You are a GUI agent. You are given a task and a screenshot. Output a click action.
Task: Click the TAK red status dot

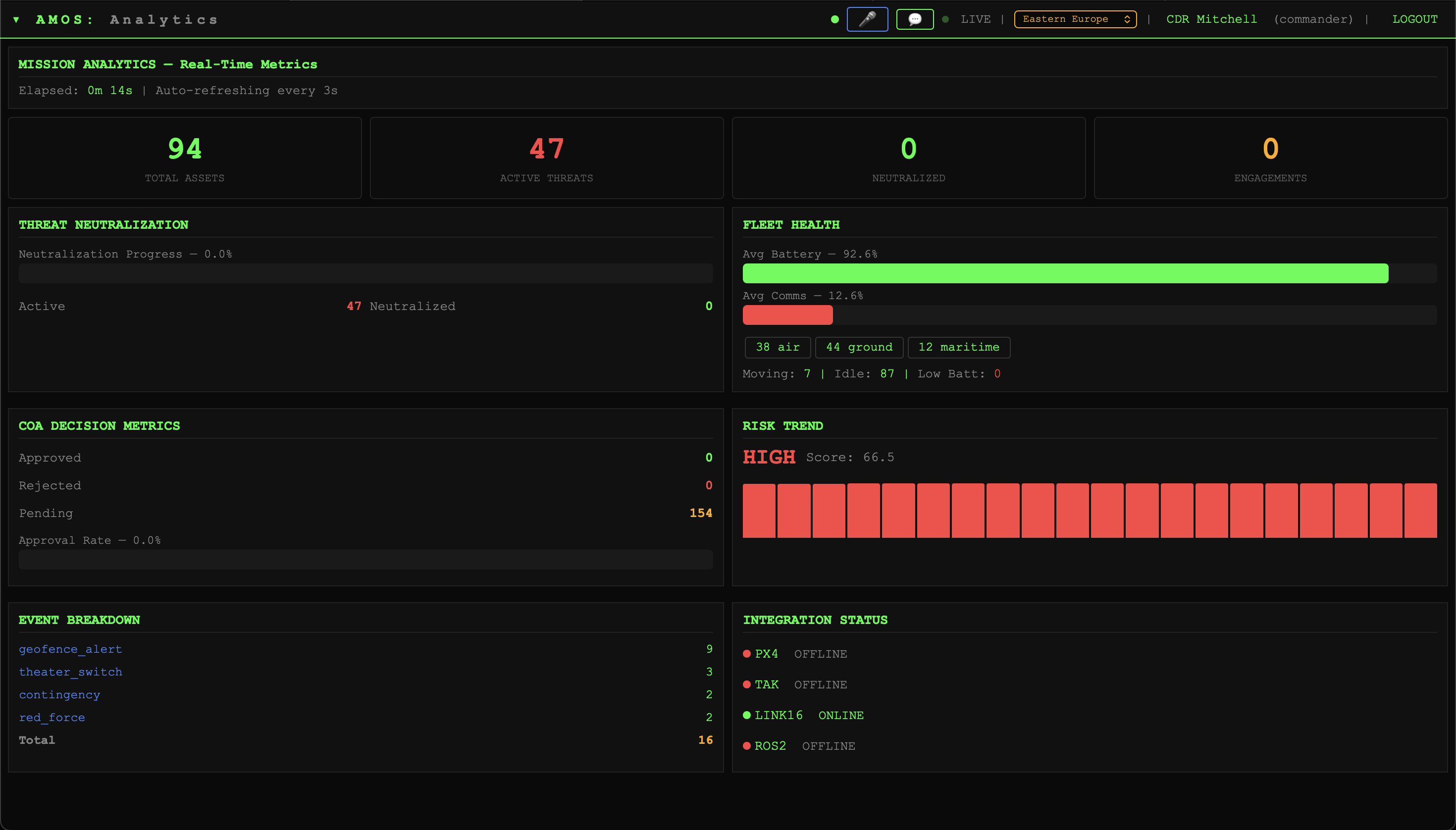click(x=747, y=684)
